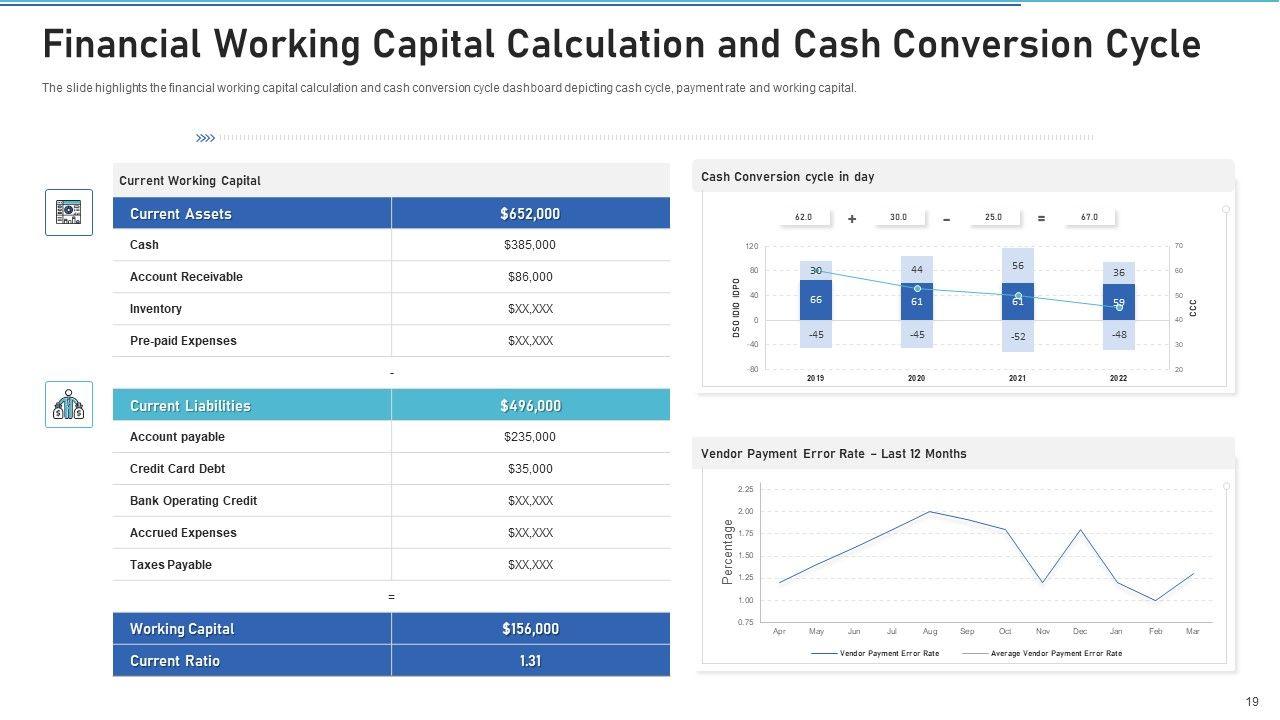Click the $235,000 payable value
The height and width of the screenshot is (720, 1280).
coord(530,437)
